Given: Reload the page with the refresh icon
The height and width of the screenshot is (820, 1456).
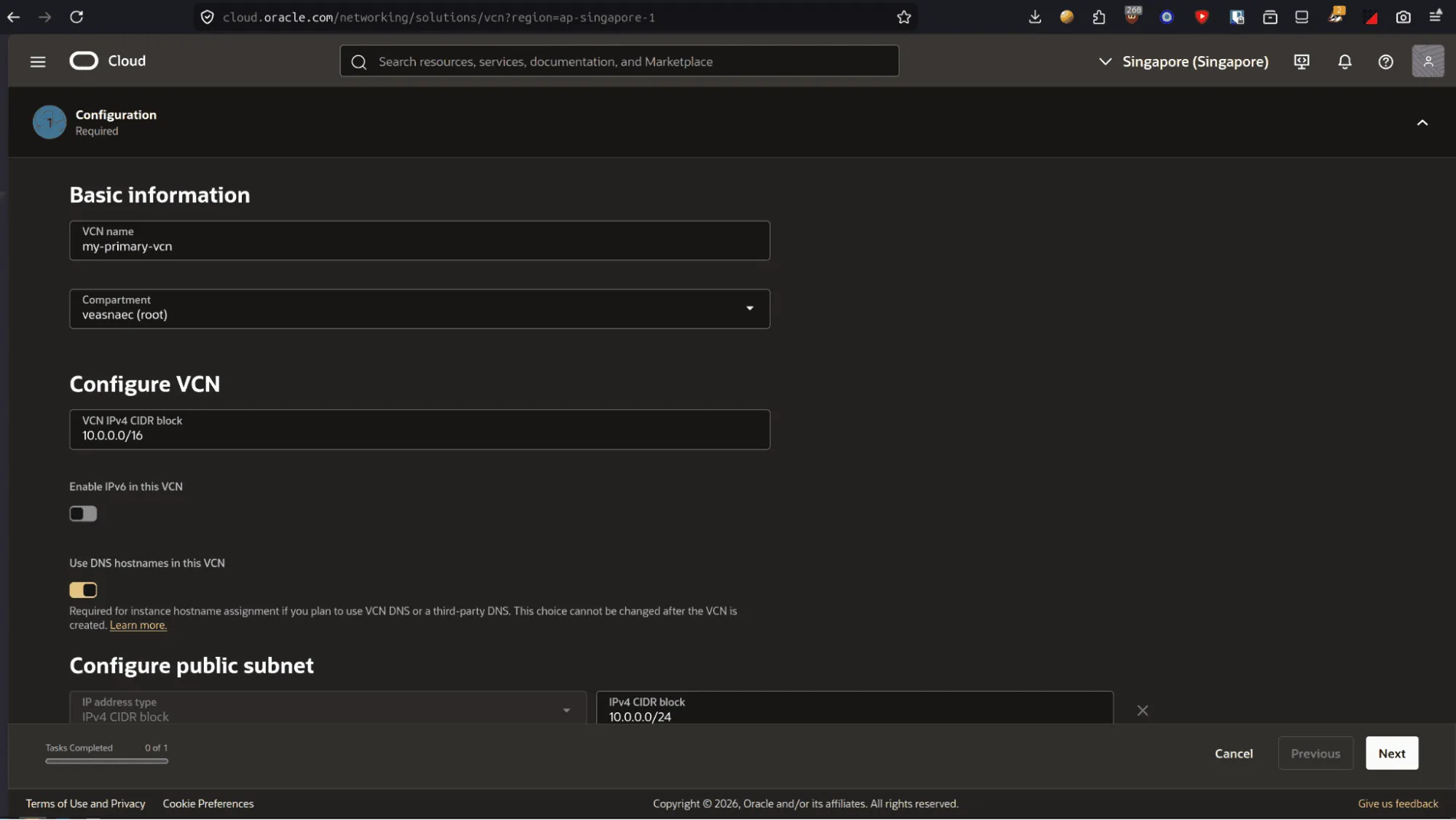Looking at the screenshot, I should click(x=76, y=17).
